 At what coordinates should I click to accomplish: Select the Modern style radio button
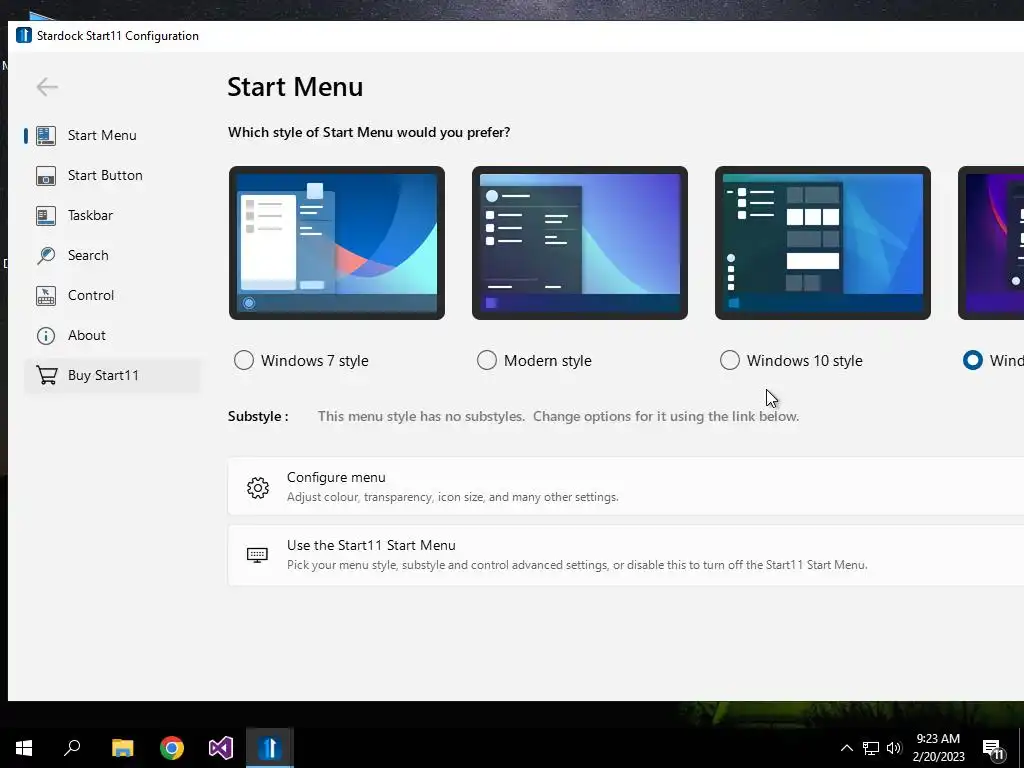click(x=487, y=360)
